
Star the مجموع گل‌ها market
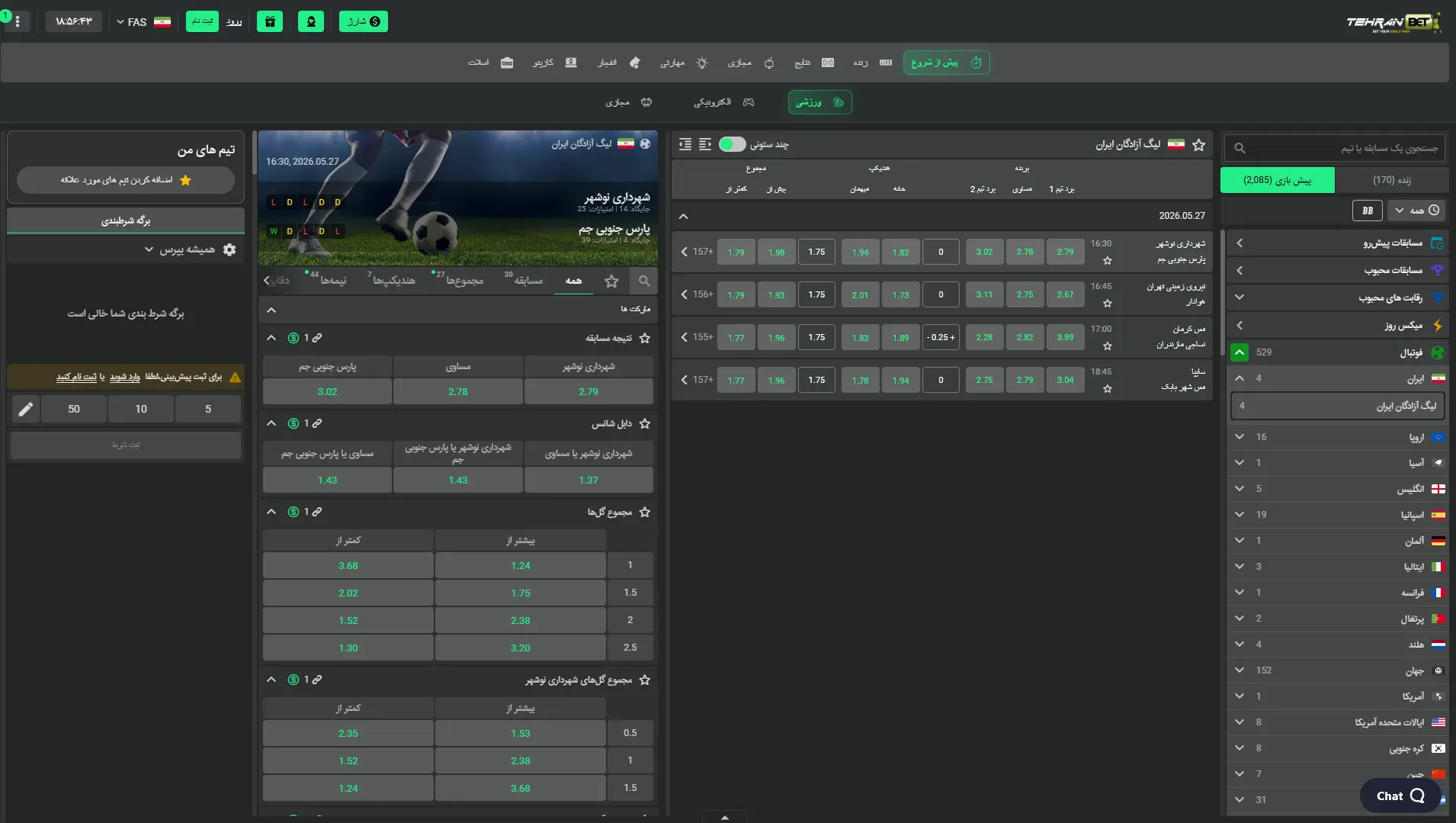click(x=645, y=512)
